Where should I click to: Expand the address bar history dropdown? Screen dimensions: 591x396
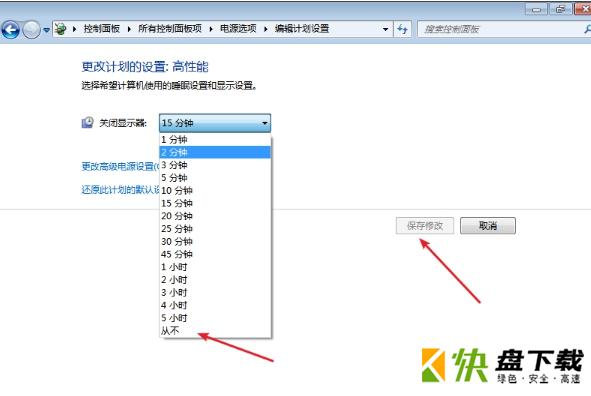(385, 29)
